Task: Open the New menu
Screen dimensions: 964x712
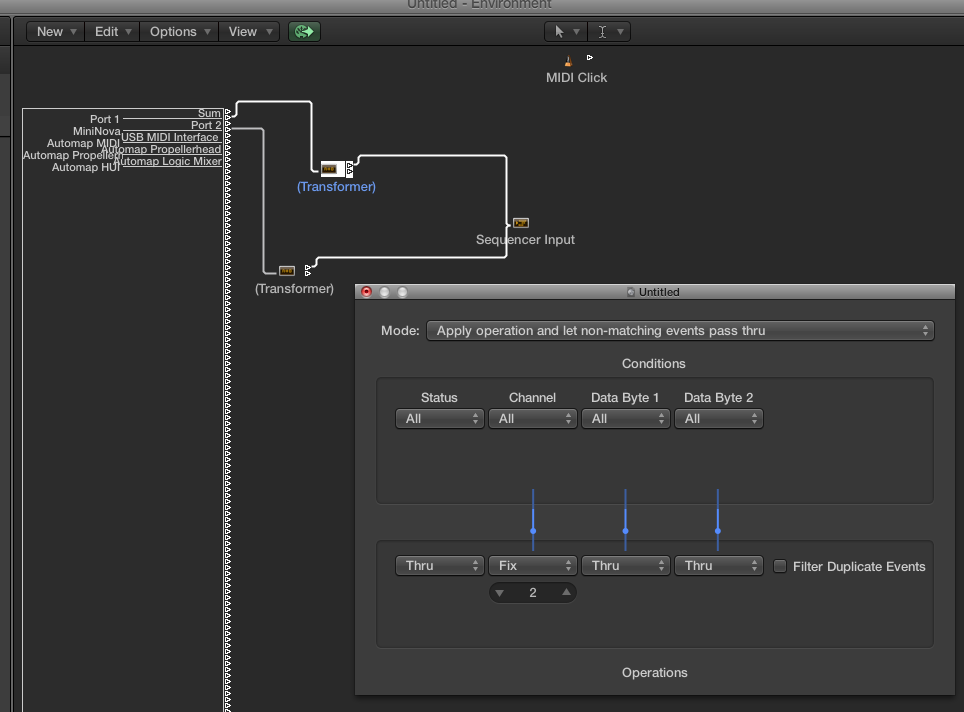Action: pos(50,31)
